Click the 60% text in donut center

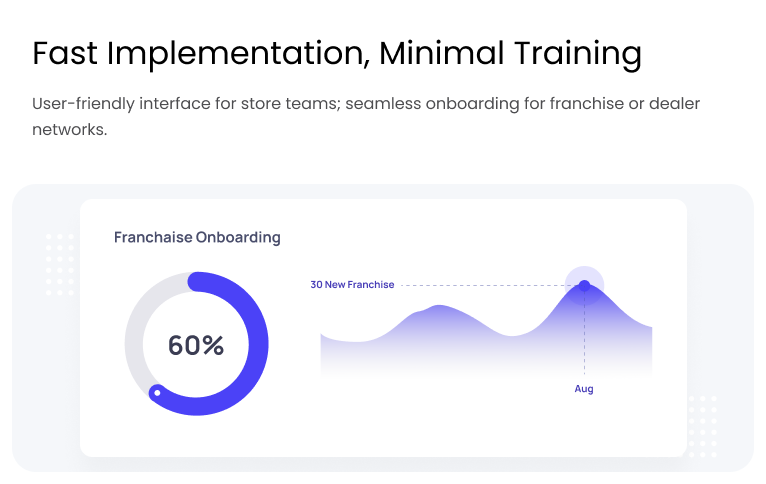pos(196,346)
